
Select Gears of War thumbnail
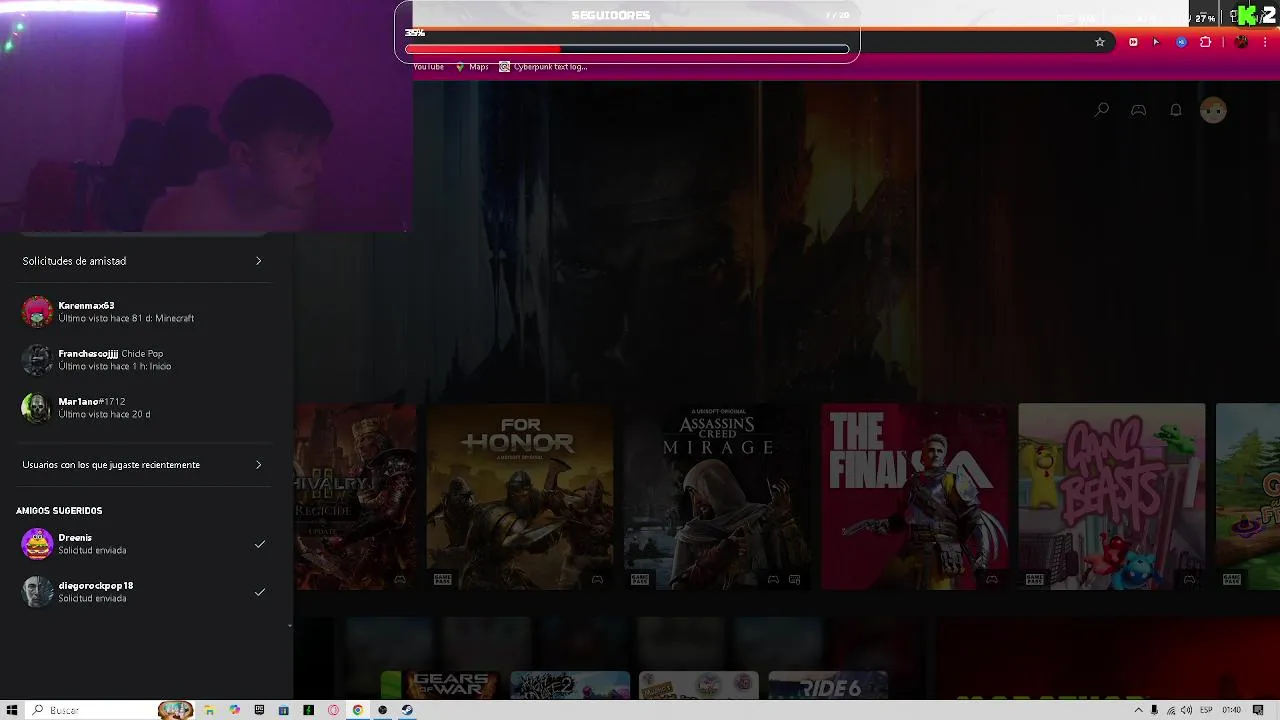pos(440,685)
